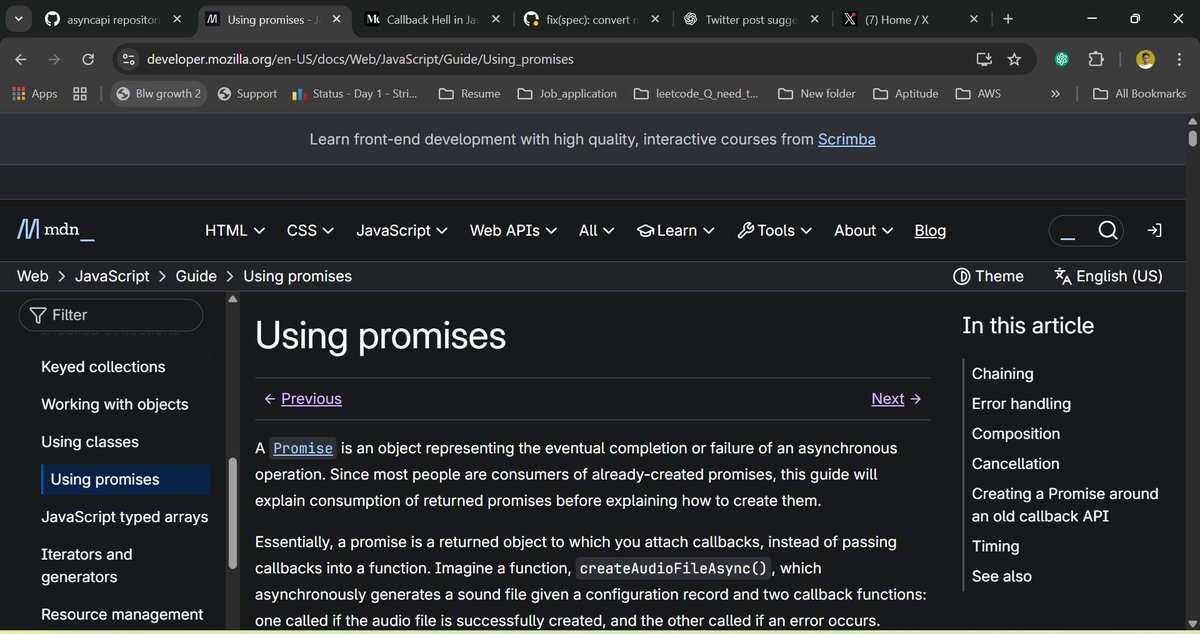The image size is (1200, 634).
Task: Open a new tab with plus button
Action: click(x=1007, y=19)
